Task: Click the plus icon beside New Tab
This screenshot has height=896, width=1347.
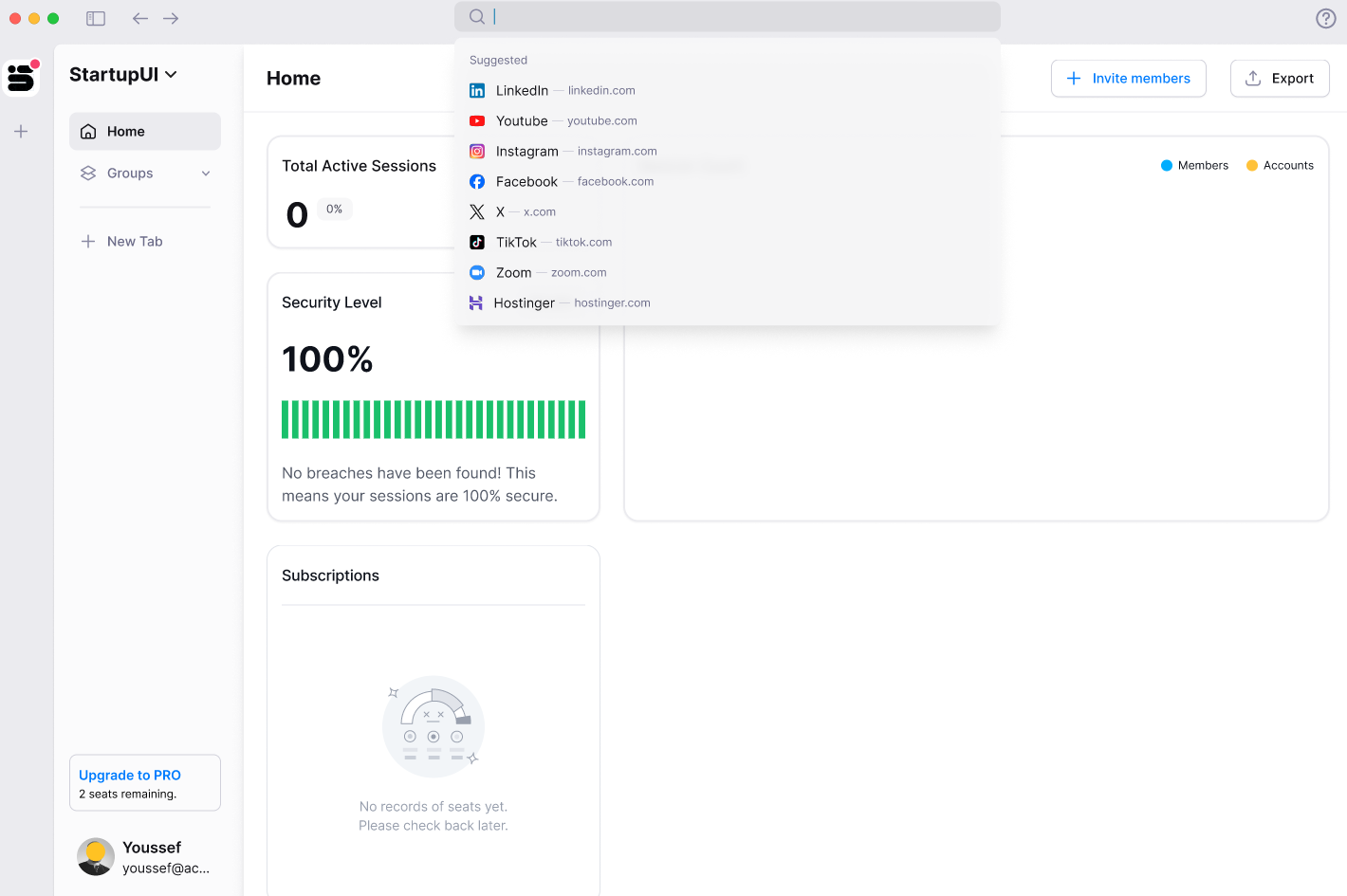Action: point(88,242)
